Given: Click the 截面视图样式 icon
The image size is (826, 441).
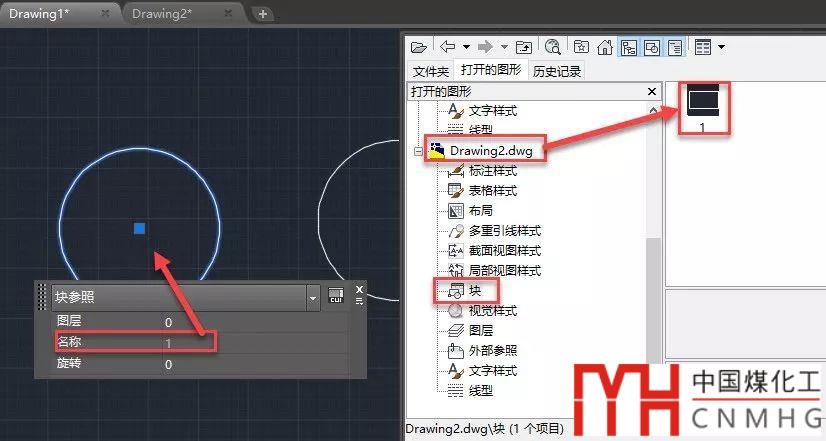Looking at the screenshot, I should [456, 251].
